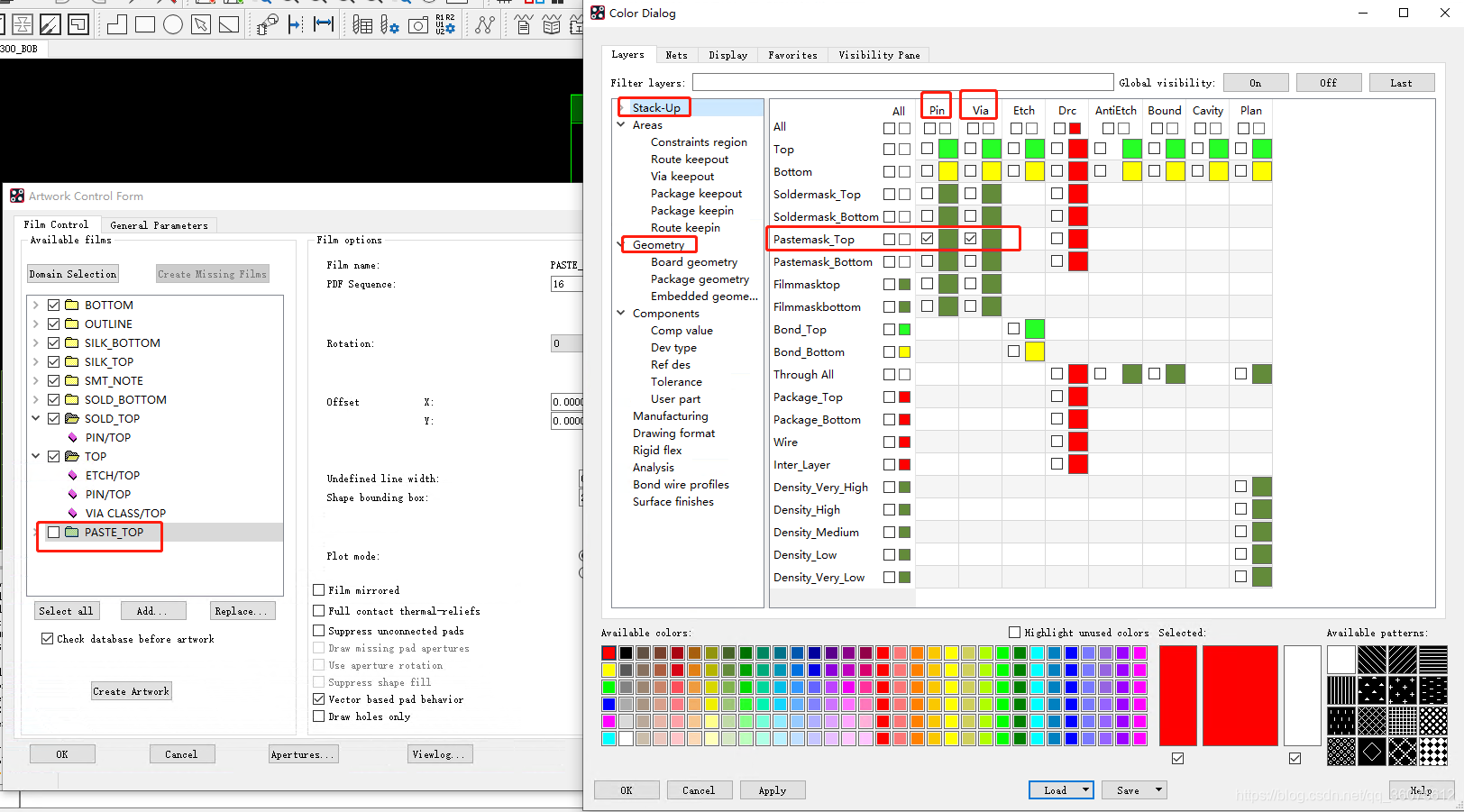Enable Draw holes only checkbox

tap(318, 716)
